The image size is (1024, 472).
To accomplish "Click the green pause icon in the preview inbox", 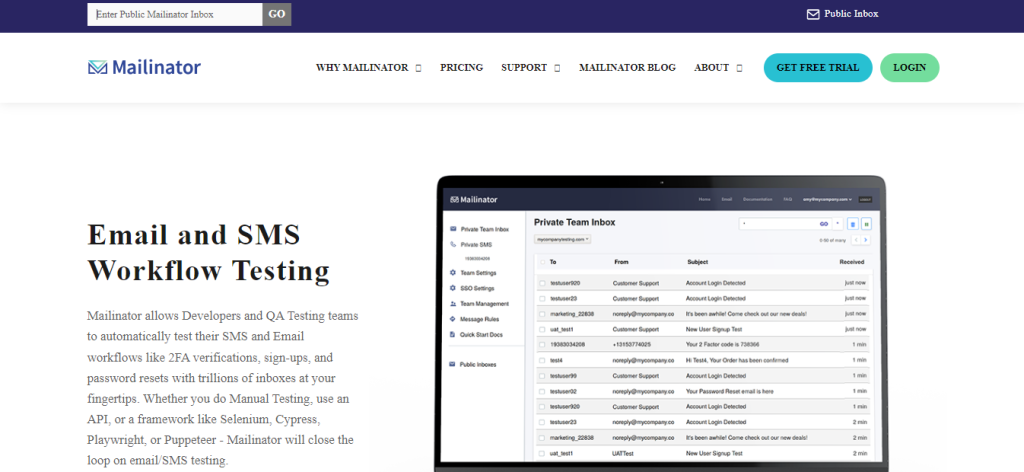I will click(867, 224).
